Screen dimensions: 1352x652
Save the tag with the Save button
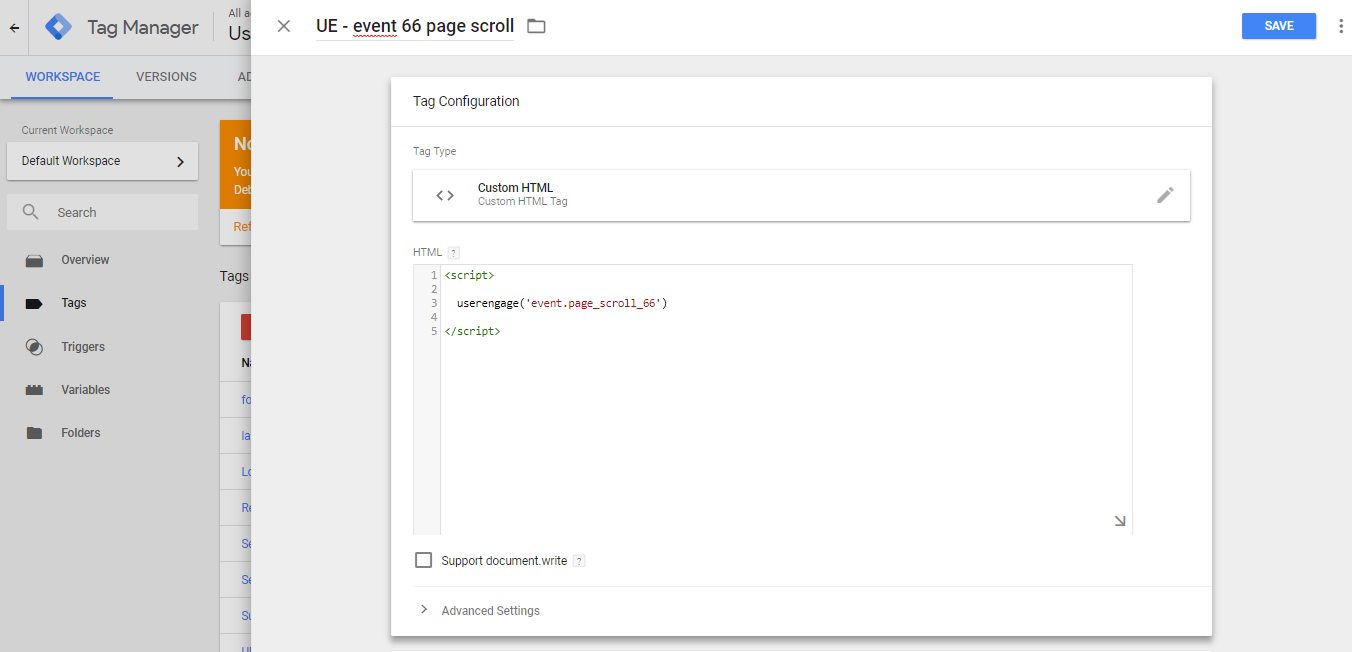tap(1278, 26)
